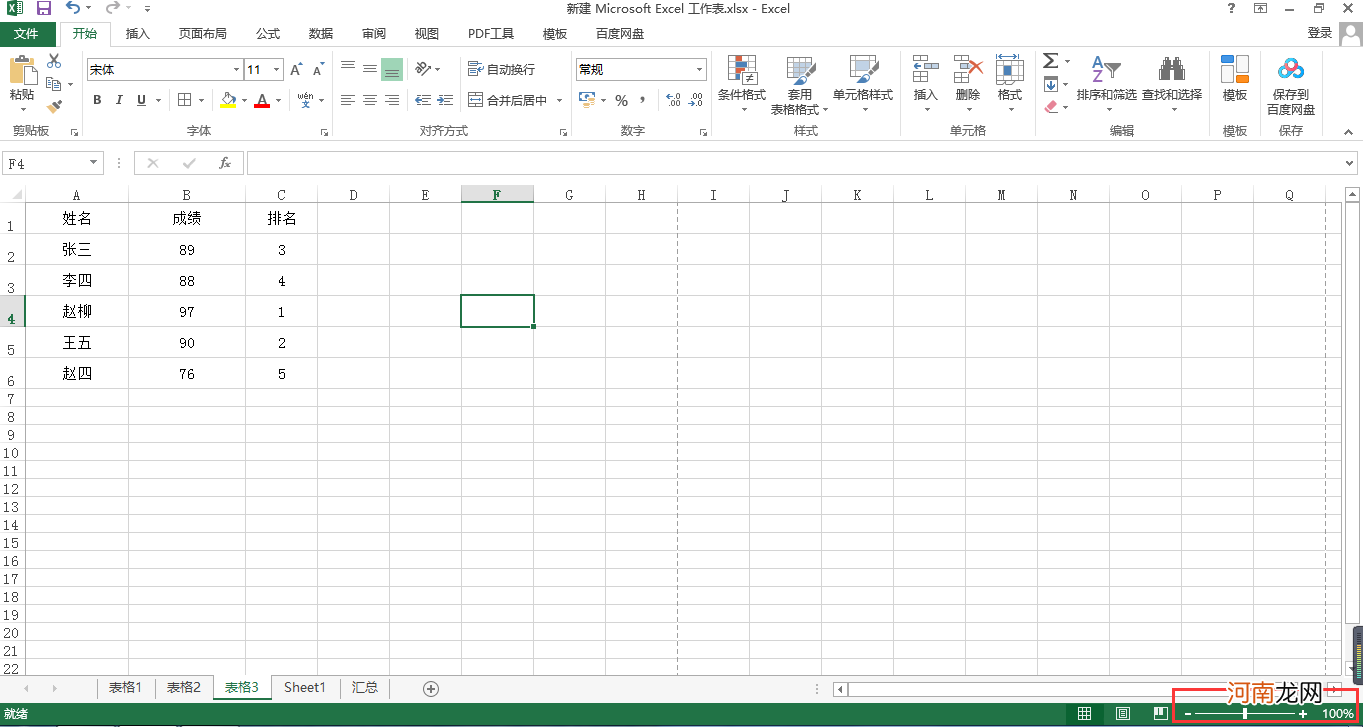Switch to Page Layout view in status bar
The width and height of the screenshot is (1363, 727).
click(1123, 714)
